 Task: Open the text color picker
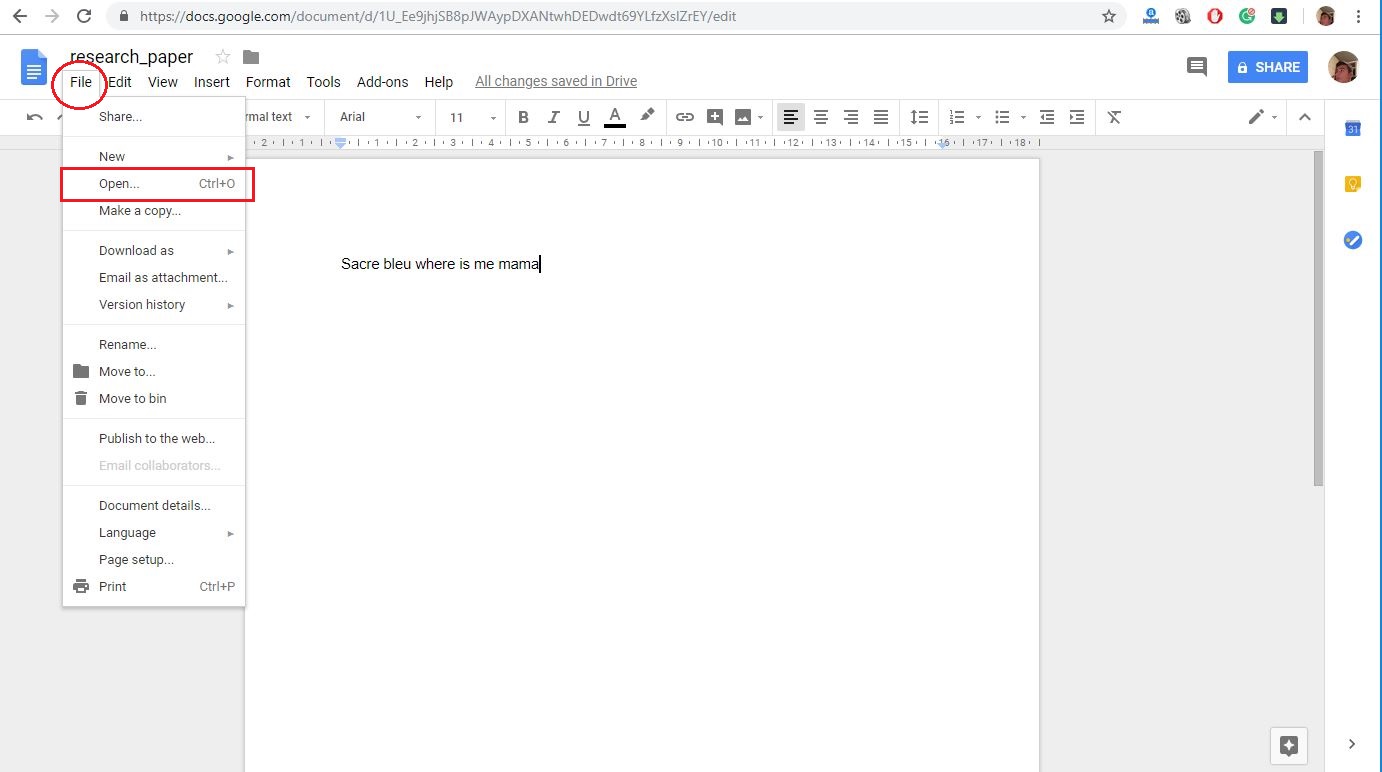click(x=615, y=117)
